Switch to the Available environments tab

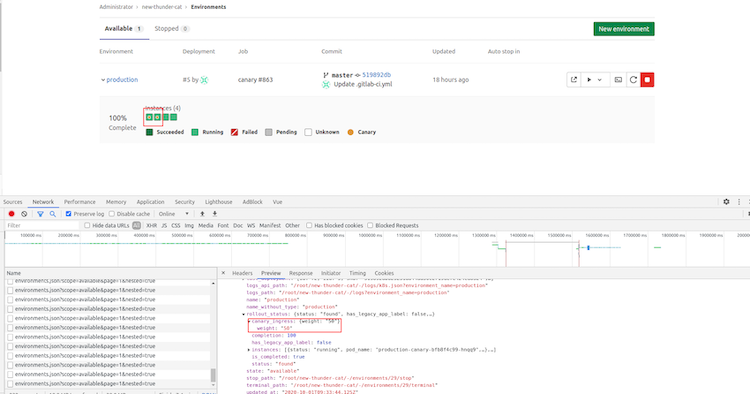[124, 29]
